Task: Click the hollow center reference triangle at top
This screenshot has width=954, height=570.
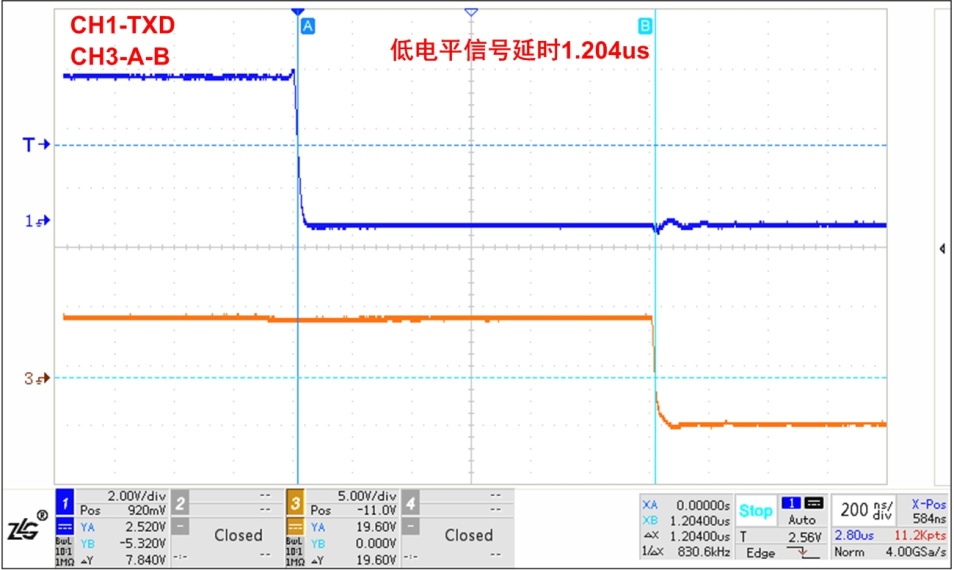Action: coord(471,12)
